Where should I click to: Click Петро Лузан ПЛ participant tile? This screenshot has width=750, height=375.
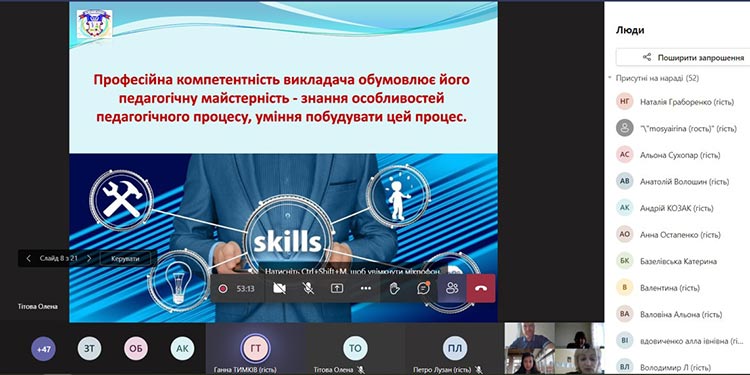(454, 349)
